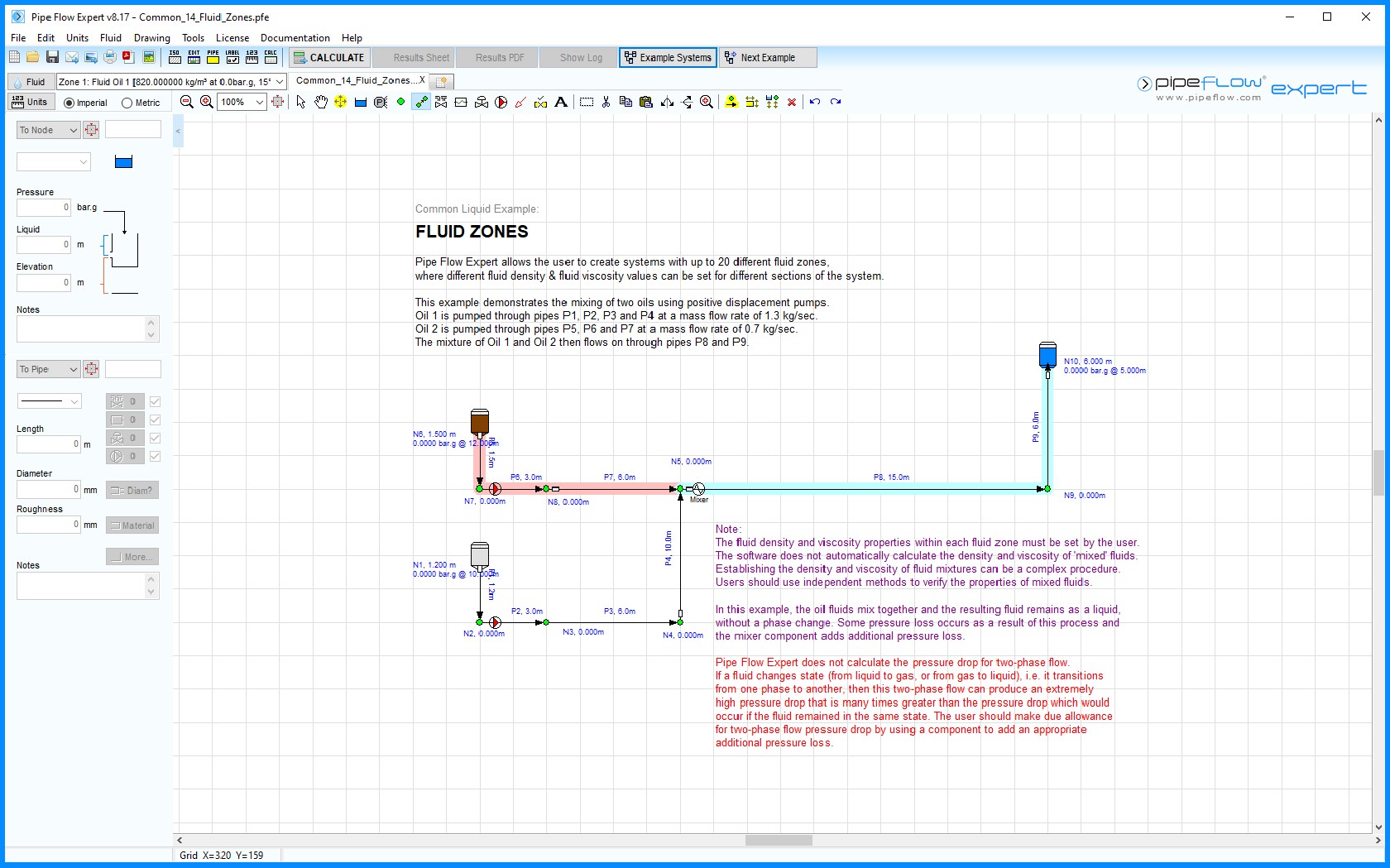Save the system with the floppy disk icon
This screenshot has width=1390, height=868.
coord(52,57)
